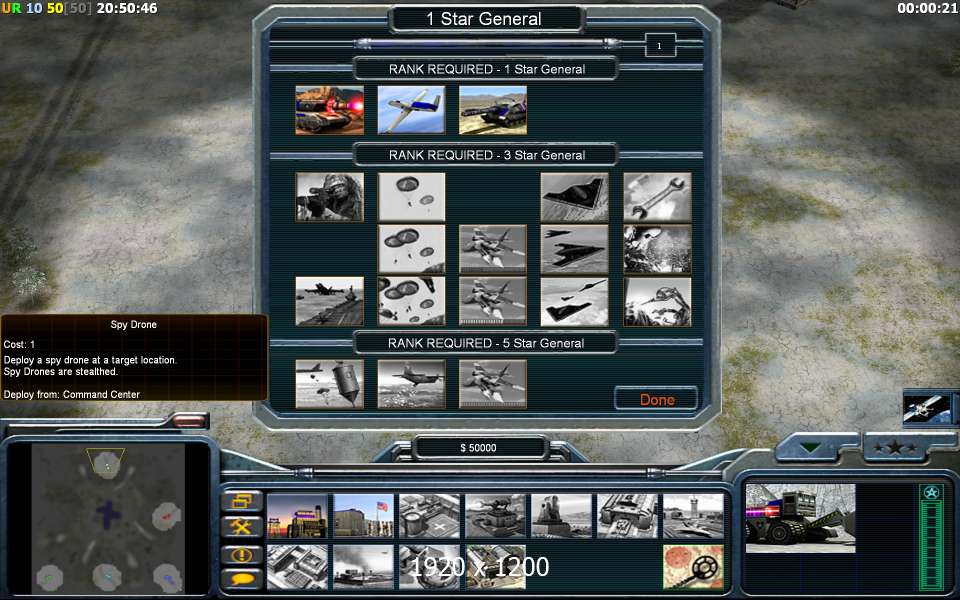Select the bottom icon in the repair column
This screenshot has width=960, height=600.
click(657, 301)
